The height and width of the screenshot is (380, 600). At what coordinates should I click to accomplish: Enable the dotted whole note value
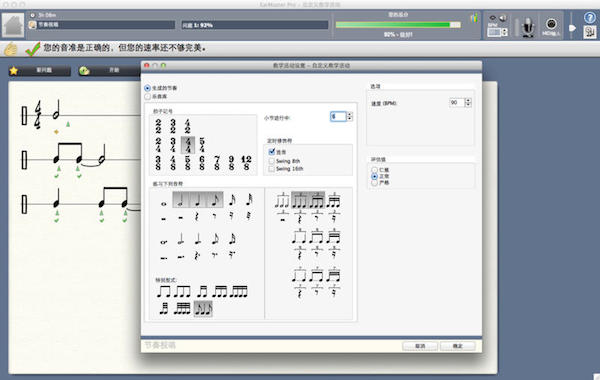[x=164, y=242]
